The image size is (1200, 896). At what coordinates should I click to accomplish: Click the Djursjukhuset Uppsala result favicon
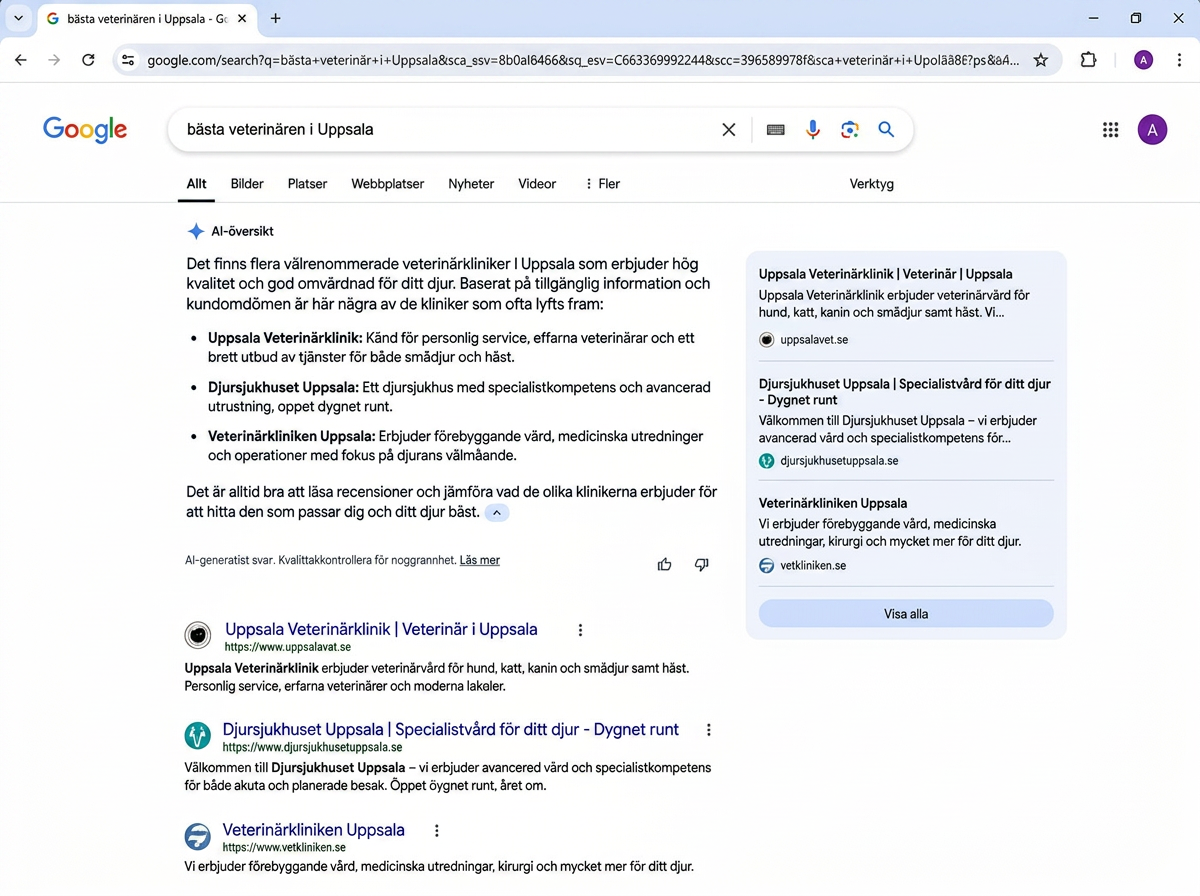[x=198, y=736]
